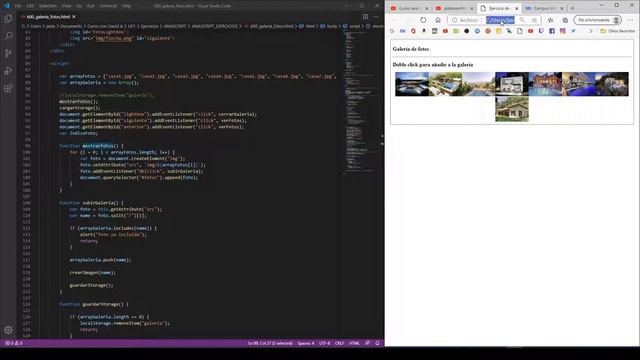This screenshot has height=360, width=640.
Task: Click the 'function subirGaleria()' code line
Action: tap(91, 203)
